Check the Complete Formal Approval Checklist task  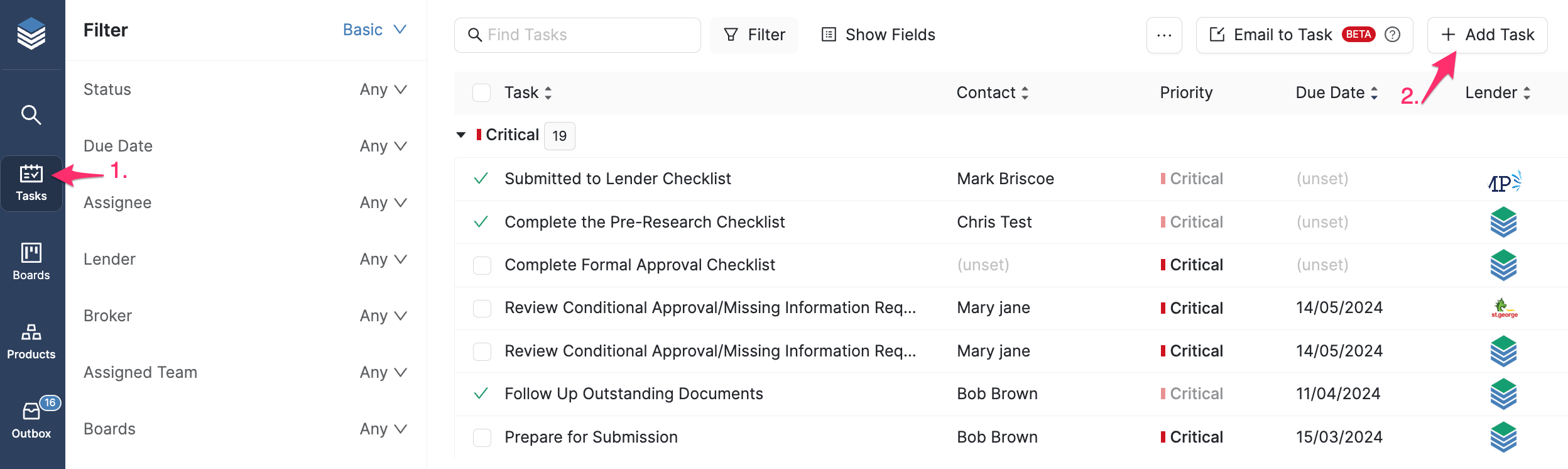482,265
